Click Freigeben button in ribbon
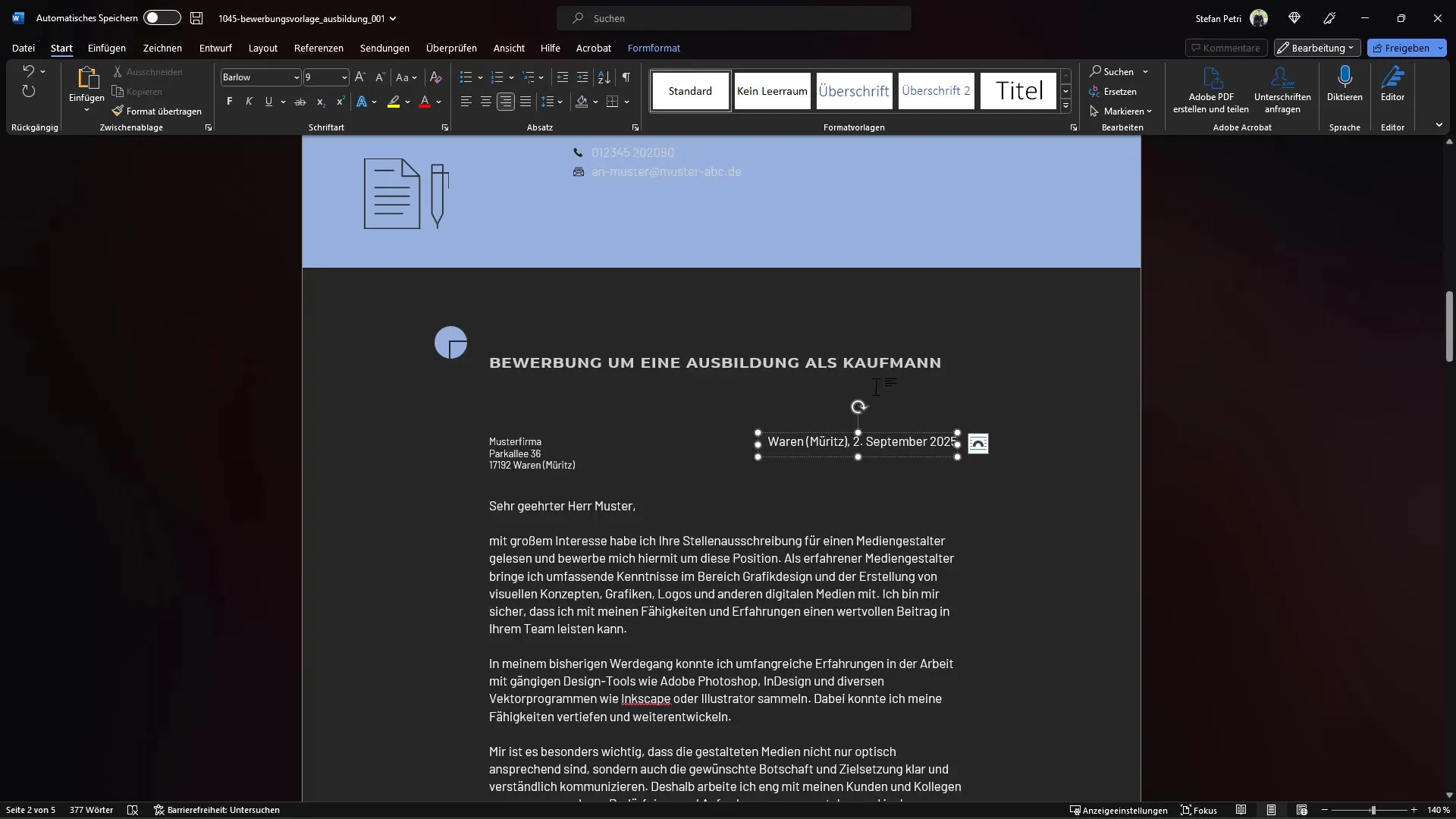Screen dimensions: 1456x819 pos(1405,47)
